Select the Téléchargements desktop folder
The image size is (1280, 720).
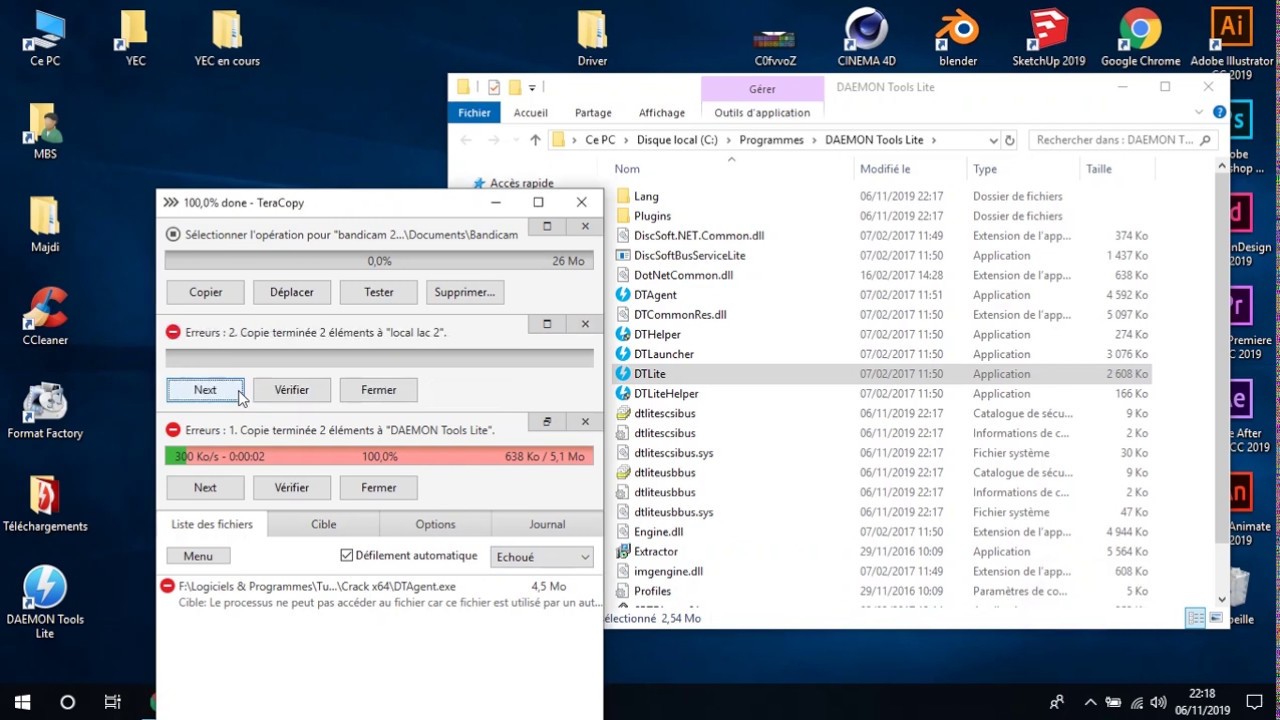click(x=45, y=503)
